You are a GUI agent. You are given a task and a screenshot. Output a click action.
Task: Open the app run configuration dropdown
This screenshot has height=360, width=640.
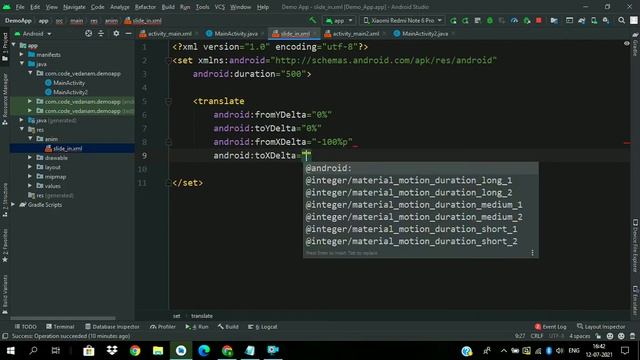click(x=338, y=20)
